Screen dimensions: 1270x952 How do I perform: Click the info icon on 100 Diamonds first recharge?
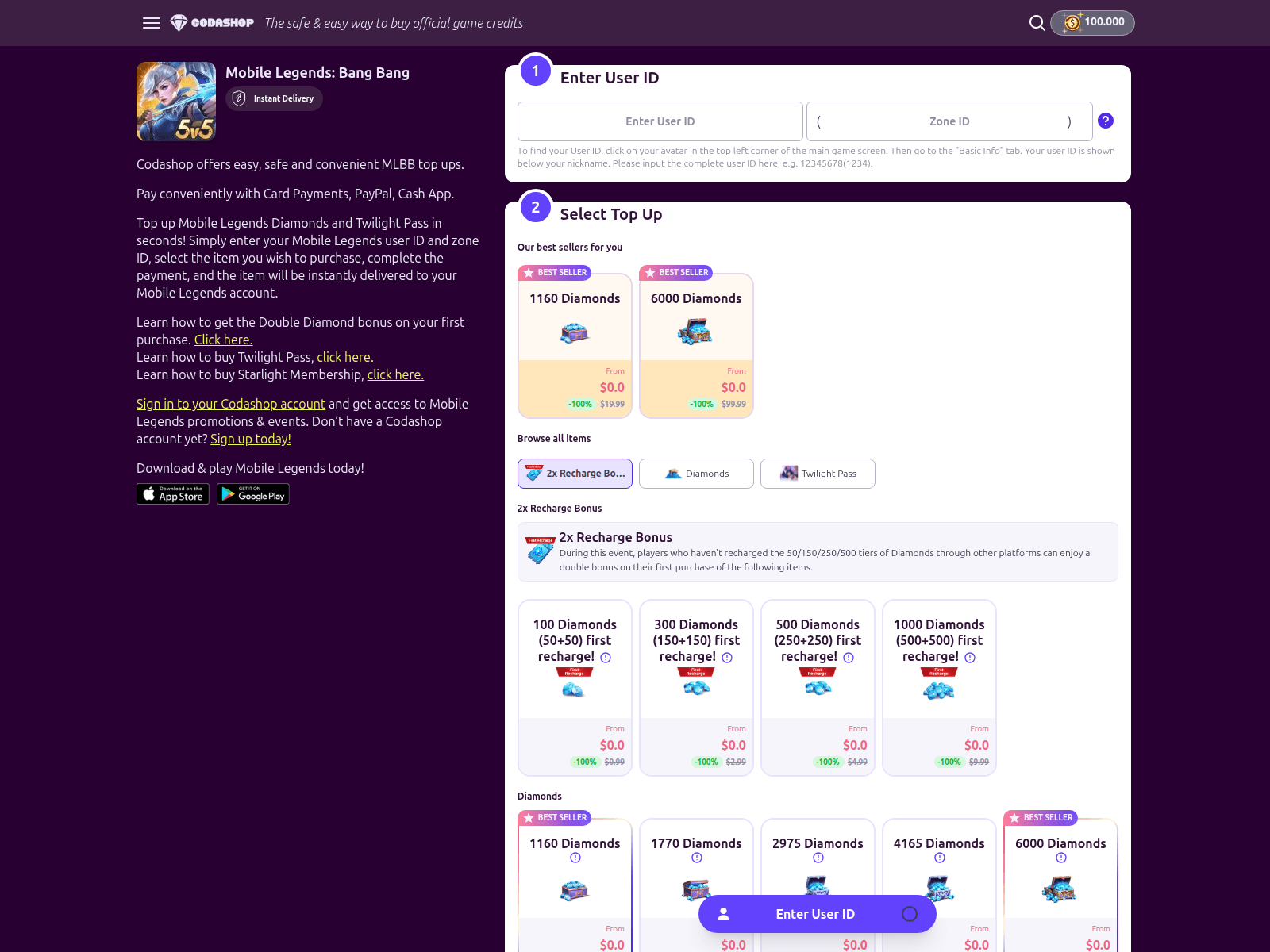pos(606,657)
